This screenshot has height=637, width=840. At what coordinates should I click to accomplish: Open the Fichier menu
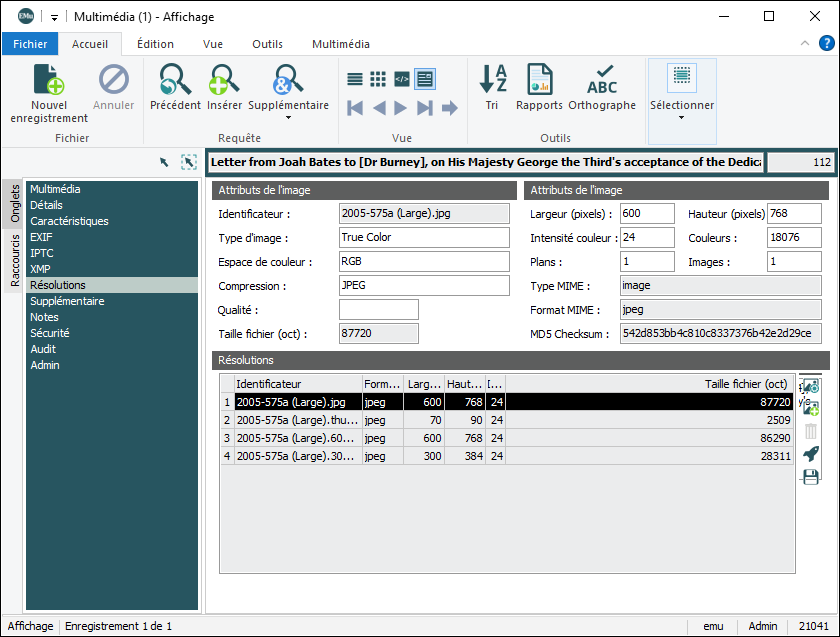point(30,44)
